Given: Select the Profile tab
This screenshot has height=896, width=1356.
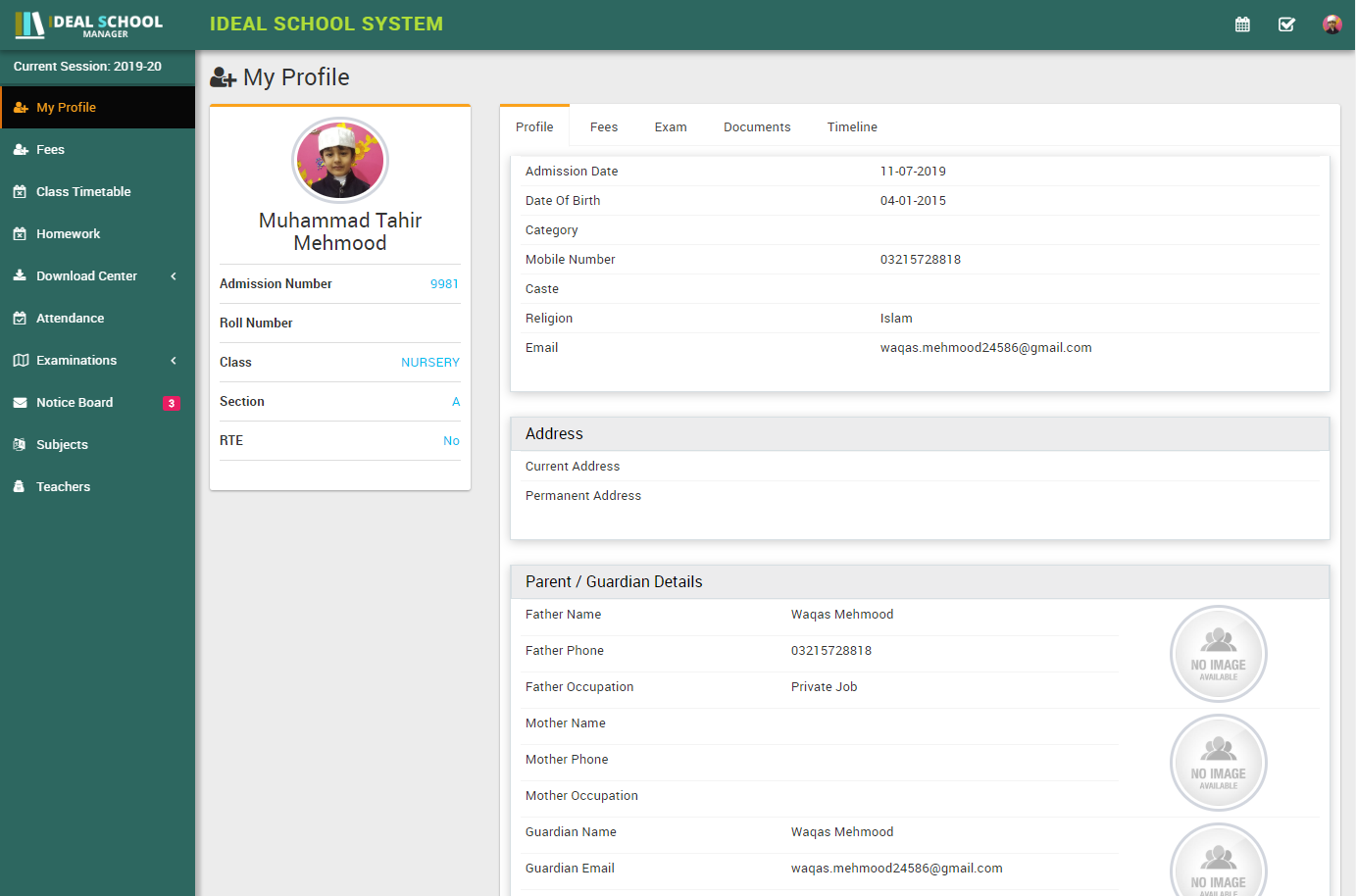Looking at the screenshot, I should (534, 126).
